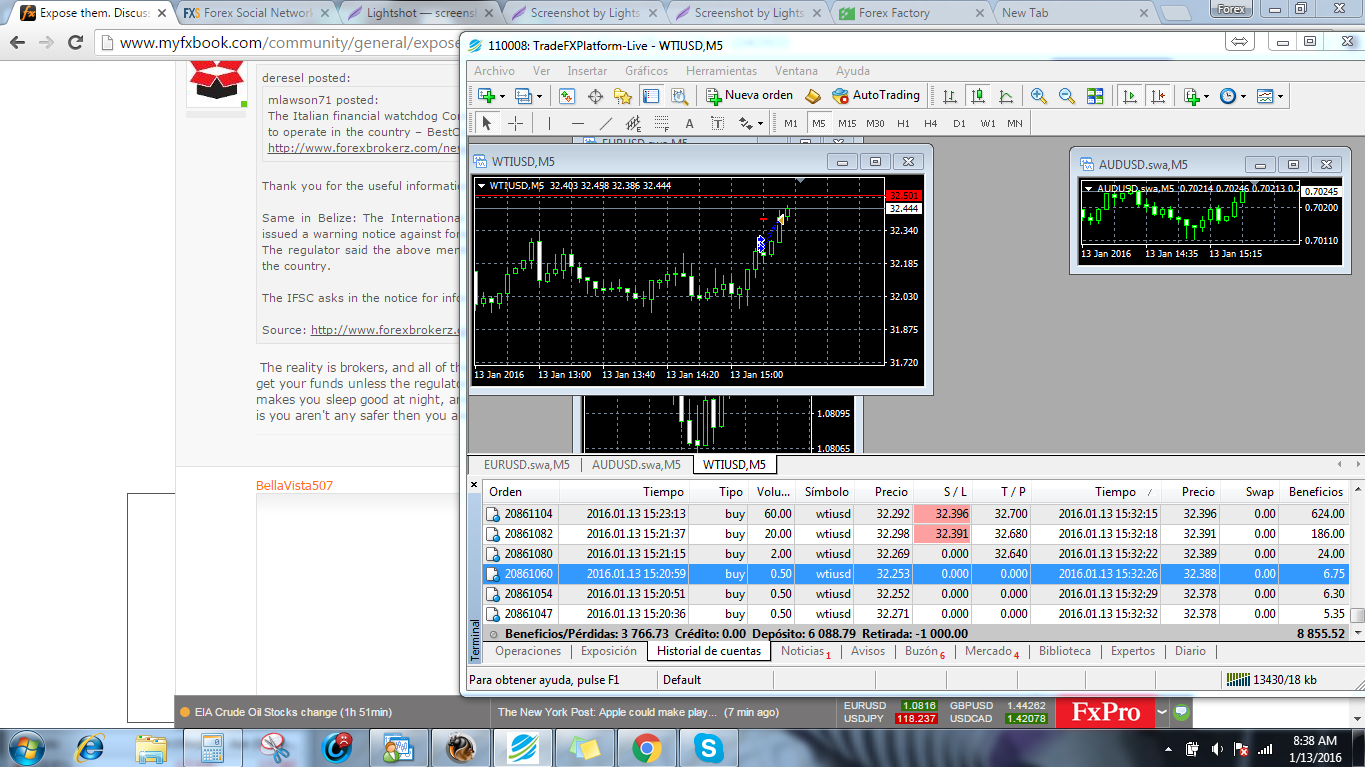The height and width of the screenshot is (767, 1365).
Task: Select order row 20861104
Action: click(915, 514)
